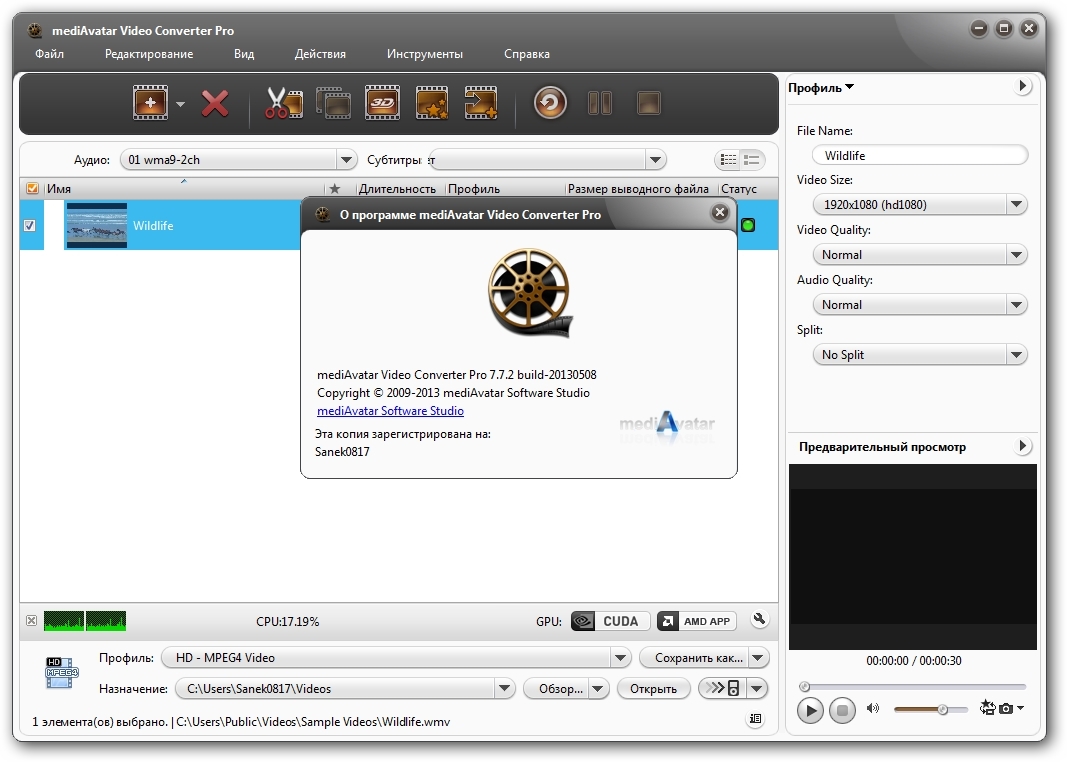Viewport: 1067px width, 762px height.
Task: Click the 3D conversion toolbar icon
Action: click(382, 103)
